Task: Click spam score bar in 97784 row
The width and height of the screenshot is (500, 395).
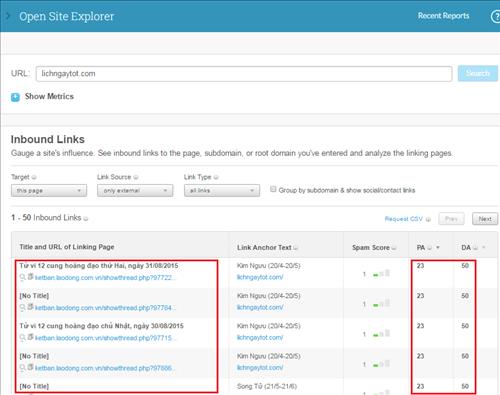Action: click(381, 304)
